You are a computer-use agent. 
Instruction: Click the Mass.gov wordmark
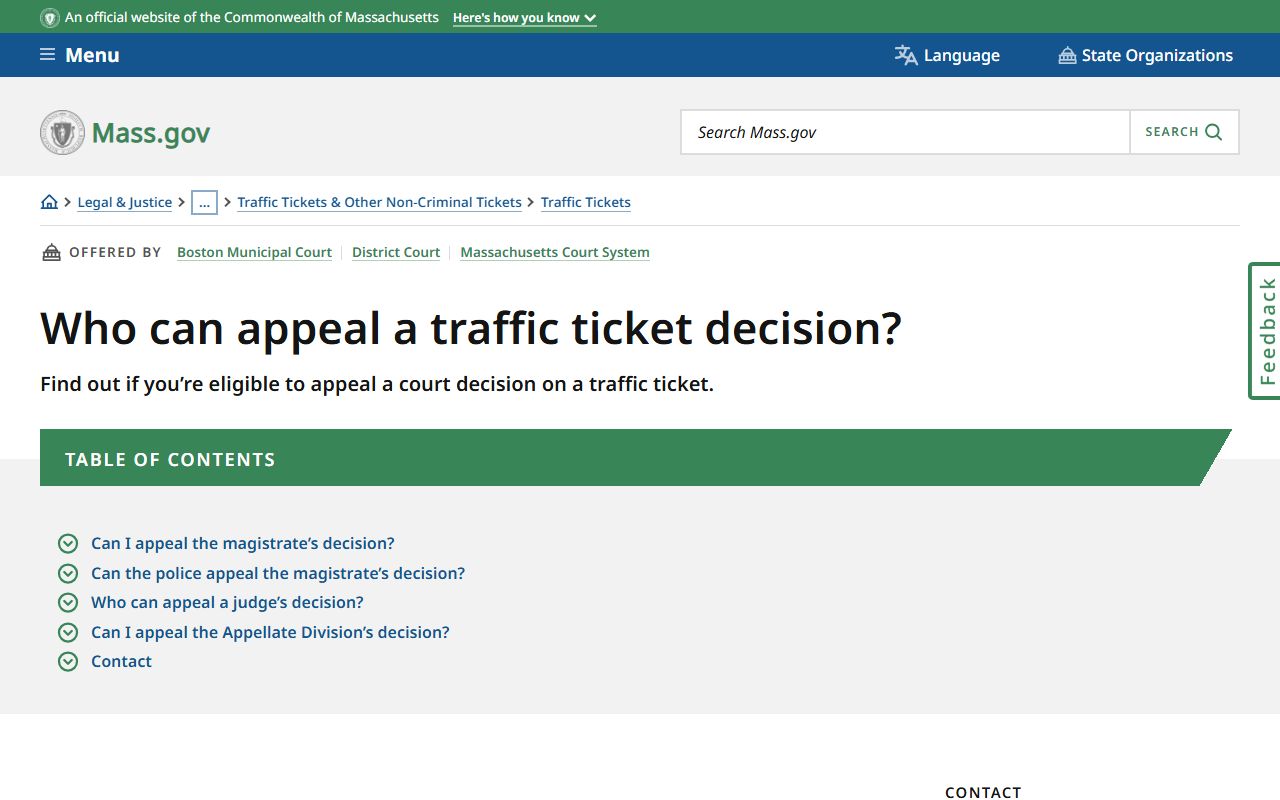tap(151, 133)
